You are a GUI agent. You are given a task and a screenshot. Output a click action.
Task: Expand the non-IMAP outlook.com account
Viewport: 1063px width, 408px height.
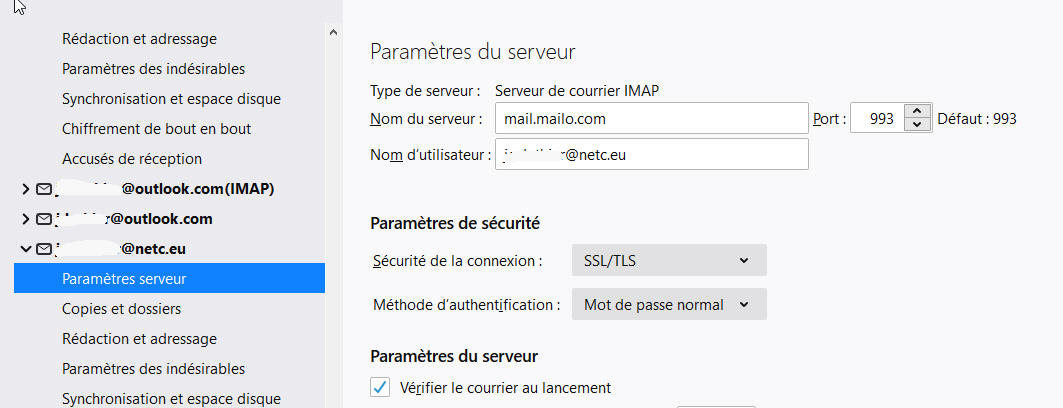coord(26,219)
